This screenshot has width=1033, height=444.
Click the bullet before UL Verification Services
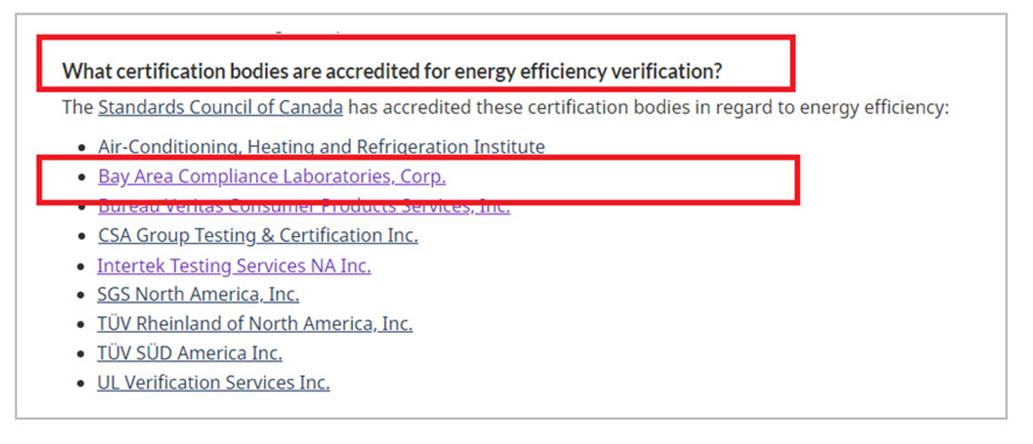tap(82, 383)
